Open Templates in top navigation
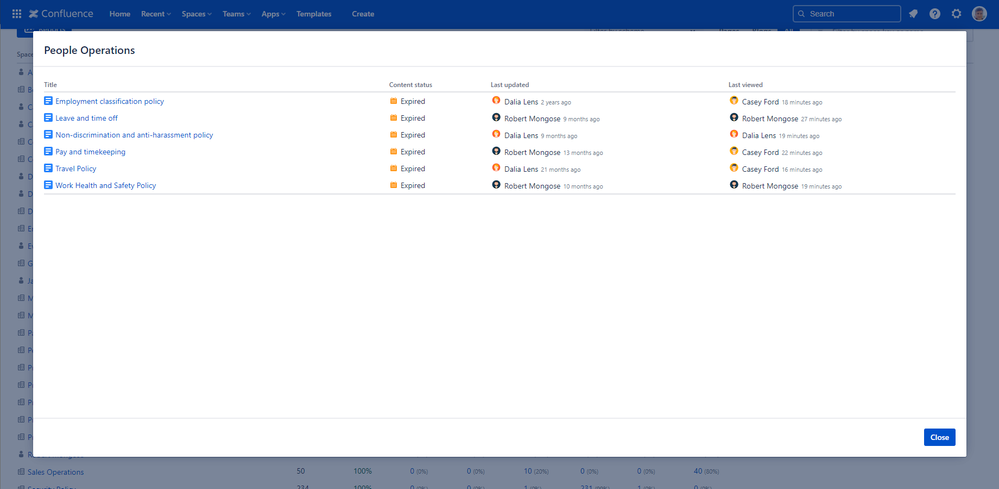This screenshot has width=999, height=489. coord(313,14)
